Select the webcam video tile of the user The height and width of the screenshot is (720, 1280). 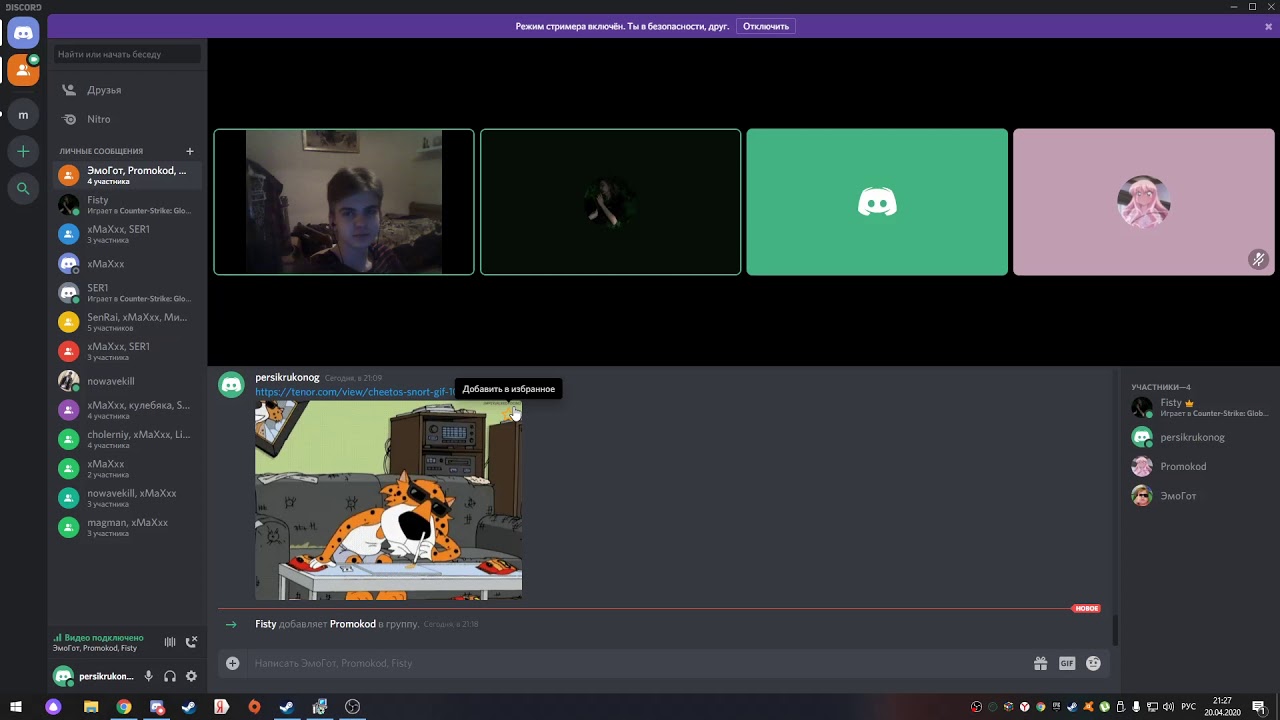pyautogui.click(x=344, y=202)
